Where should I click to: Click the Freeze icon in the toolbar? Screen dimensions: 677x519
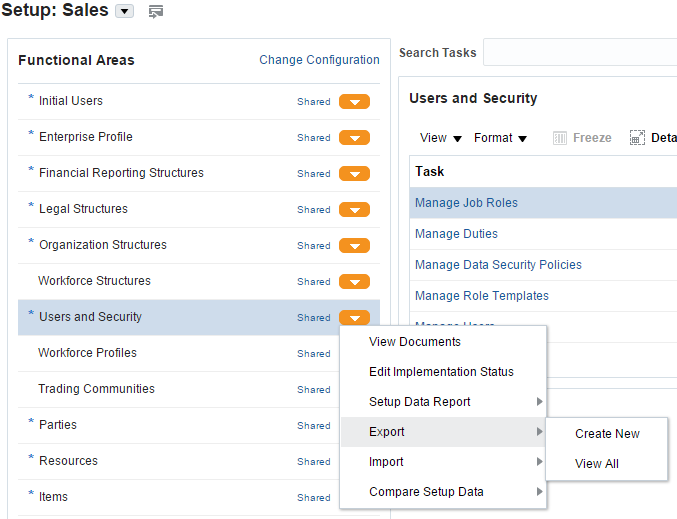(560, 138)
